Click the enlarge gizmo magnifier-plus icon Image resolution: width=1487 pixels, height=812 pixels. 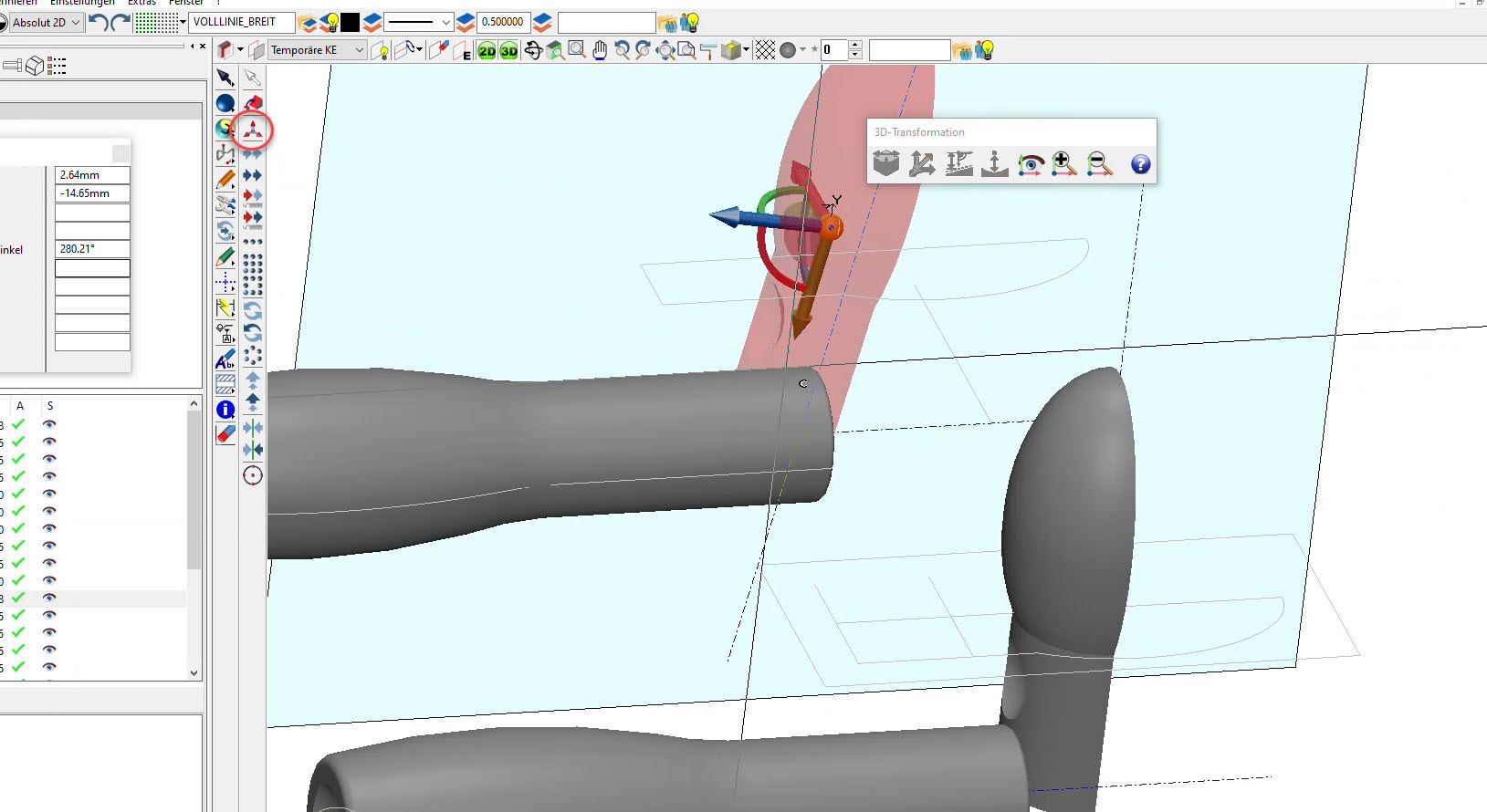point(1063,164)
